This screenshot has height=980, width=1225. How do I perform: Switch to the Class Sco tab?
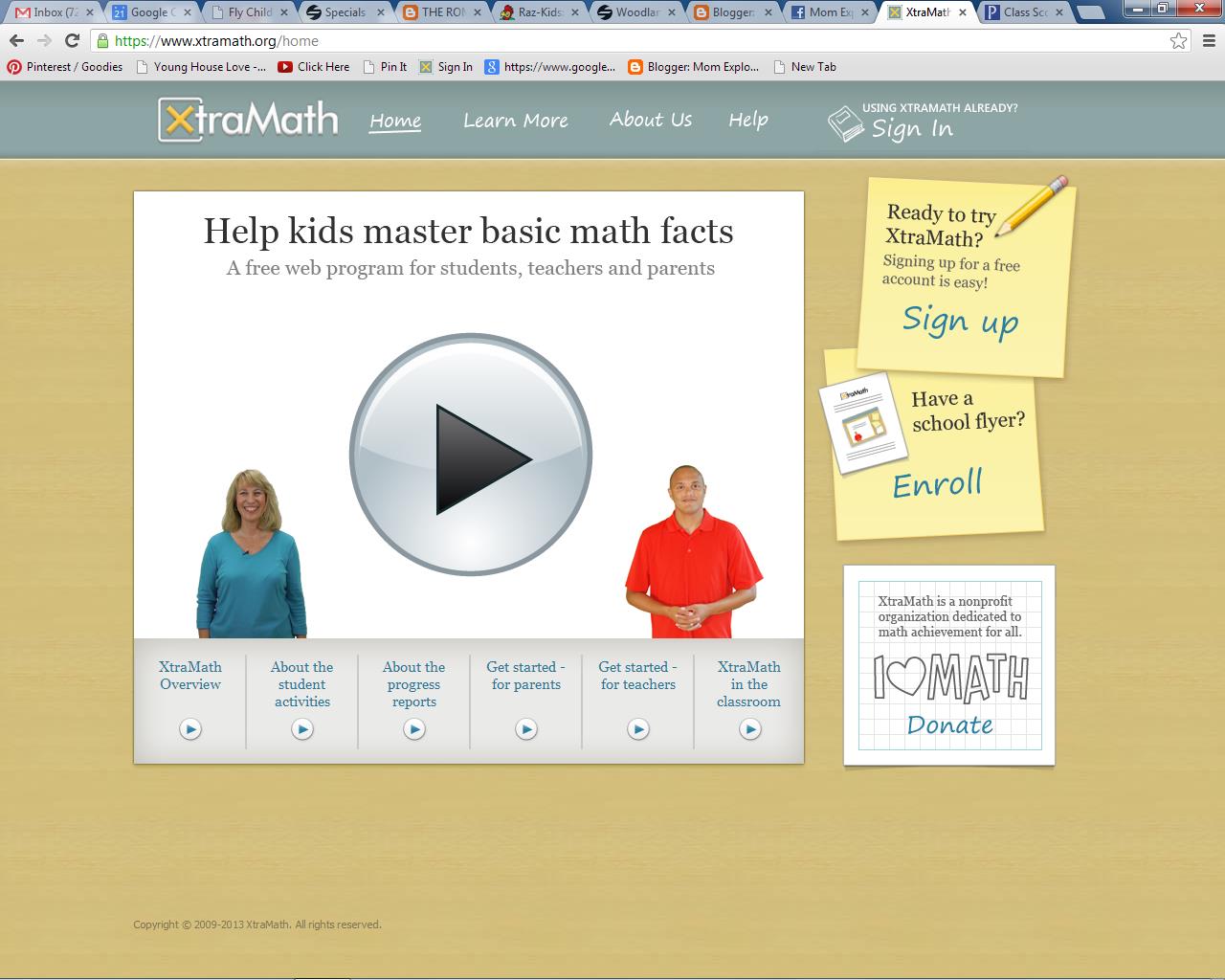(1024, 12)
